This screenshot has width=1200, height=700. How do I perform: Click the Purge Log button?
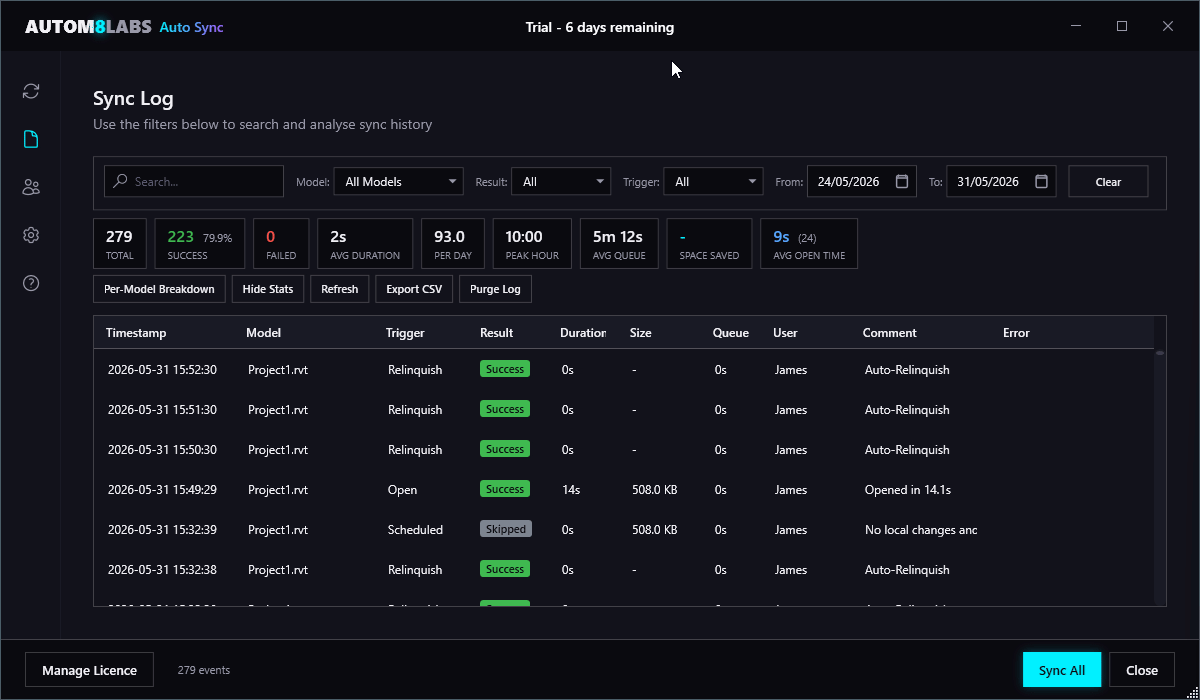(x=495, y=289)
